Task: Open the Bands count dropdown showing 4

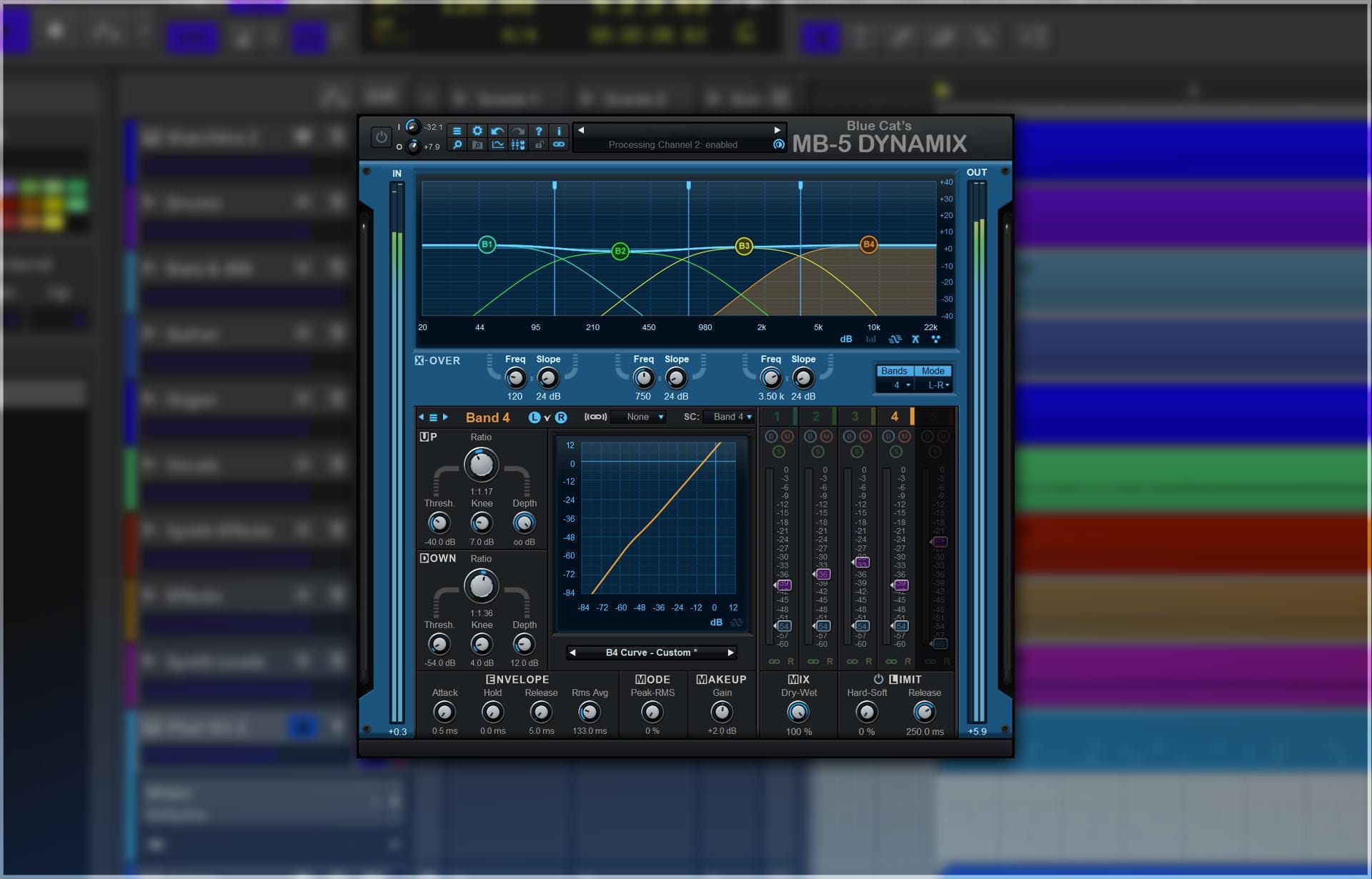Action: coord(895,385)
